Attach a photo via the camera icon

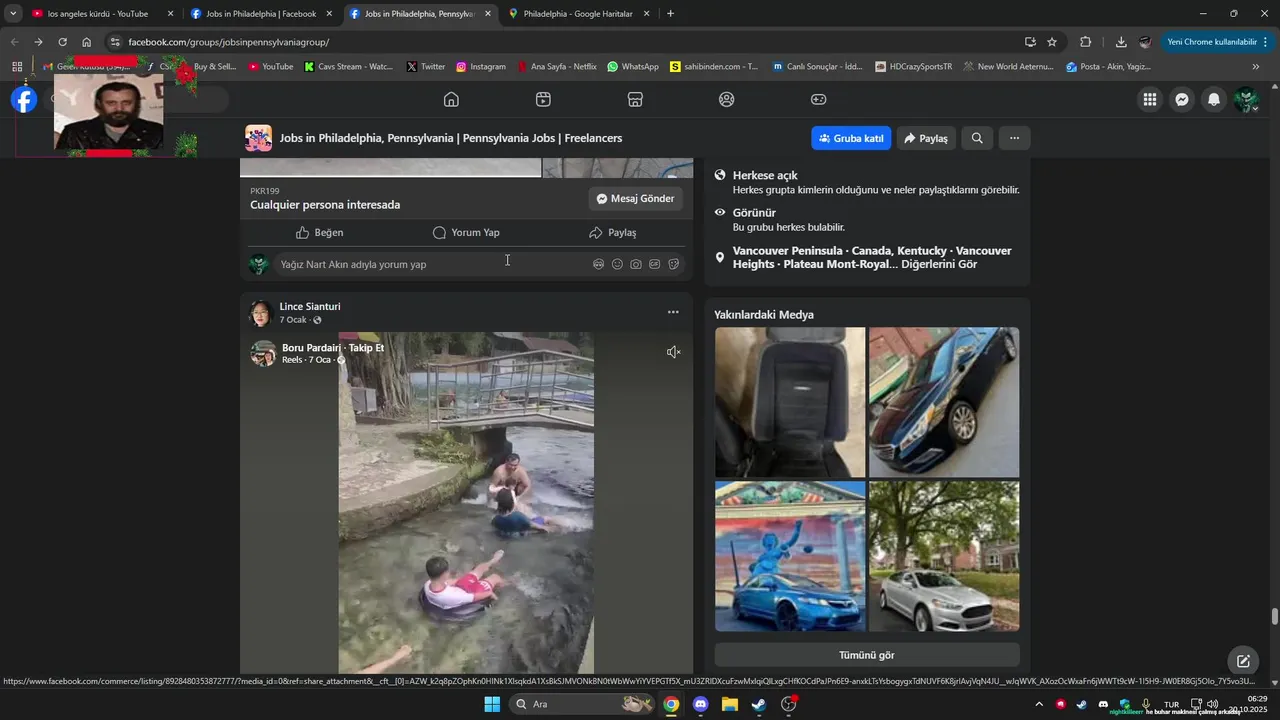pyautogui.click(x=636, y=264)
